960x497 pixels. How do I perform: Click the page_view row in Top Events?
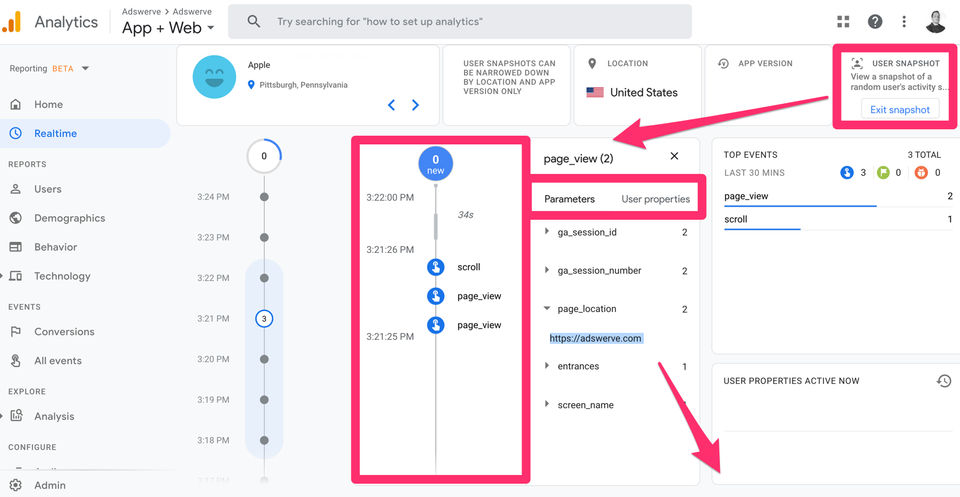point(838,197)
